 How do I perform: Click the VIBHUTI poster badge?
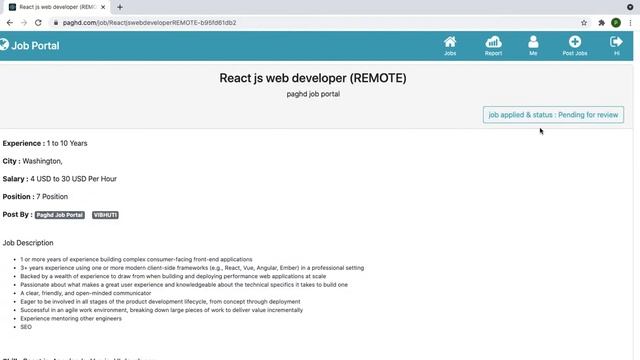click(105, 215)
